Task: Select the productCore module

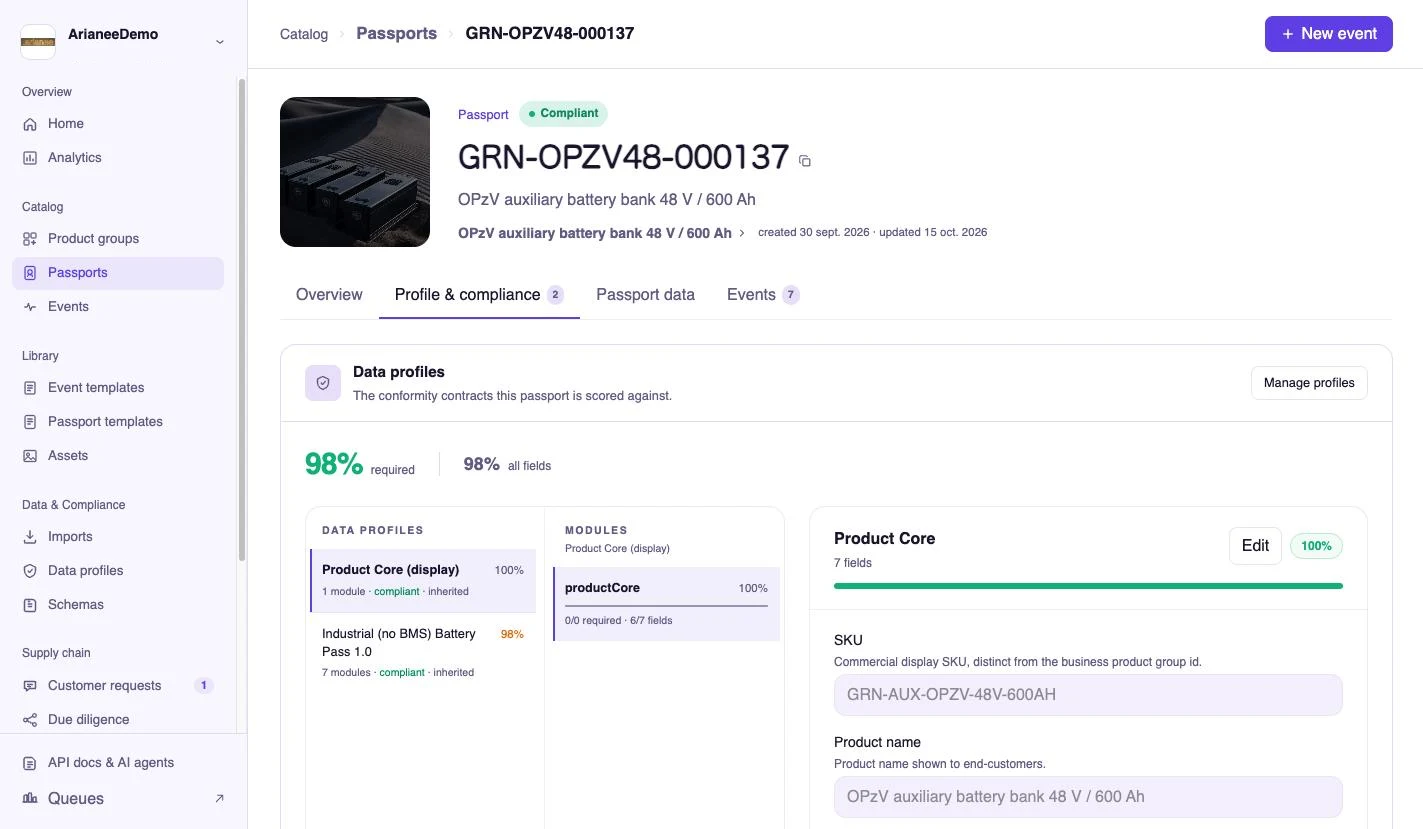Action: 666,604
